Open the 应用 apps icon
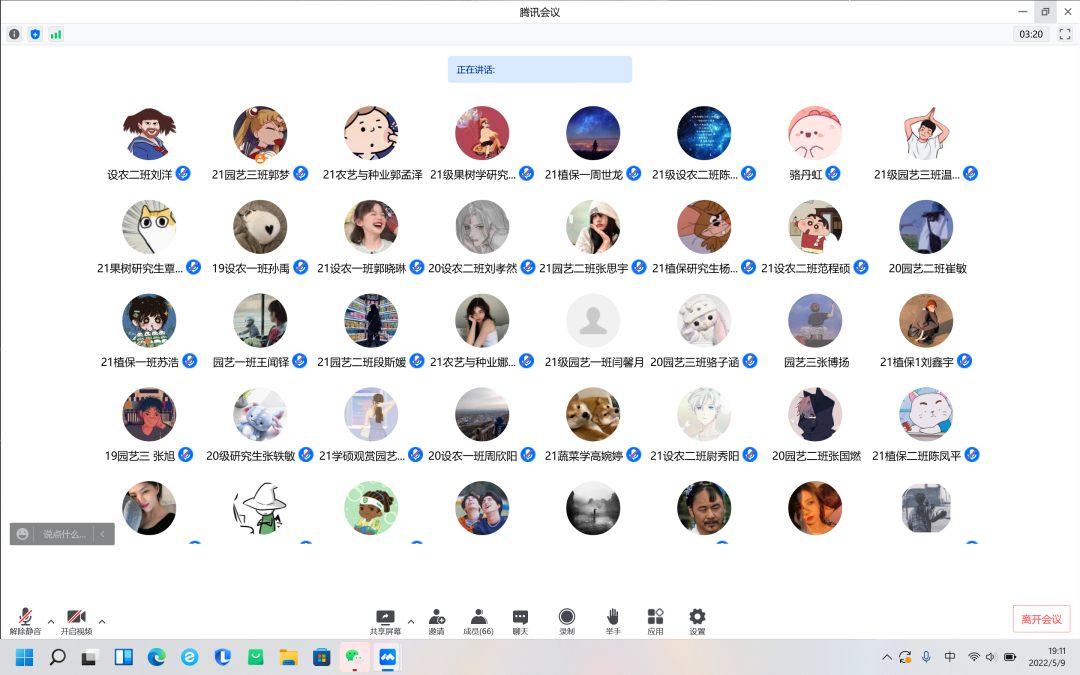This screenshot has width=1080, height=675. click(x=655, y=621)
